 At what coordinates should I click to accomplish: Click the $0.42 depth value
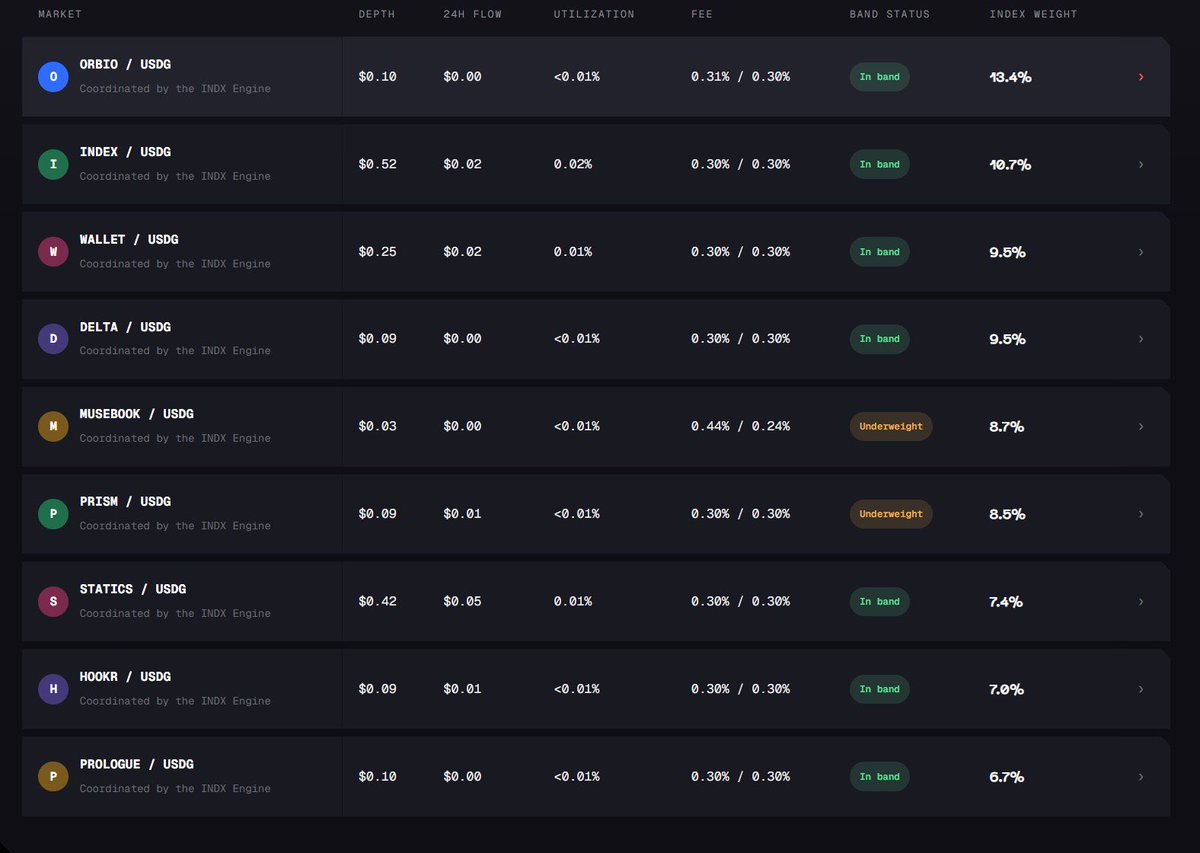(x=377, y=602)
